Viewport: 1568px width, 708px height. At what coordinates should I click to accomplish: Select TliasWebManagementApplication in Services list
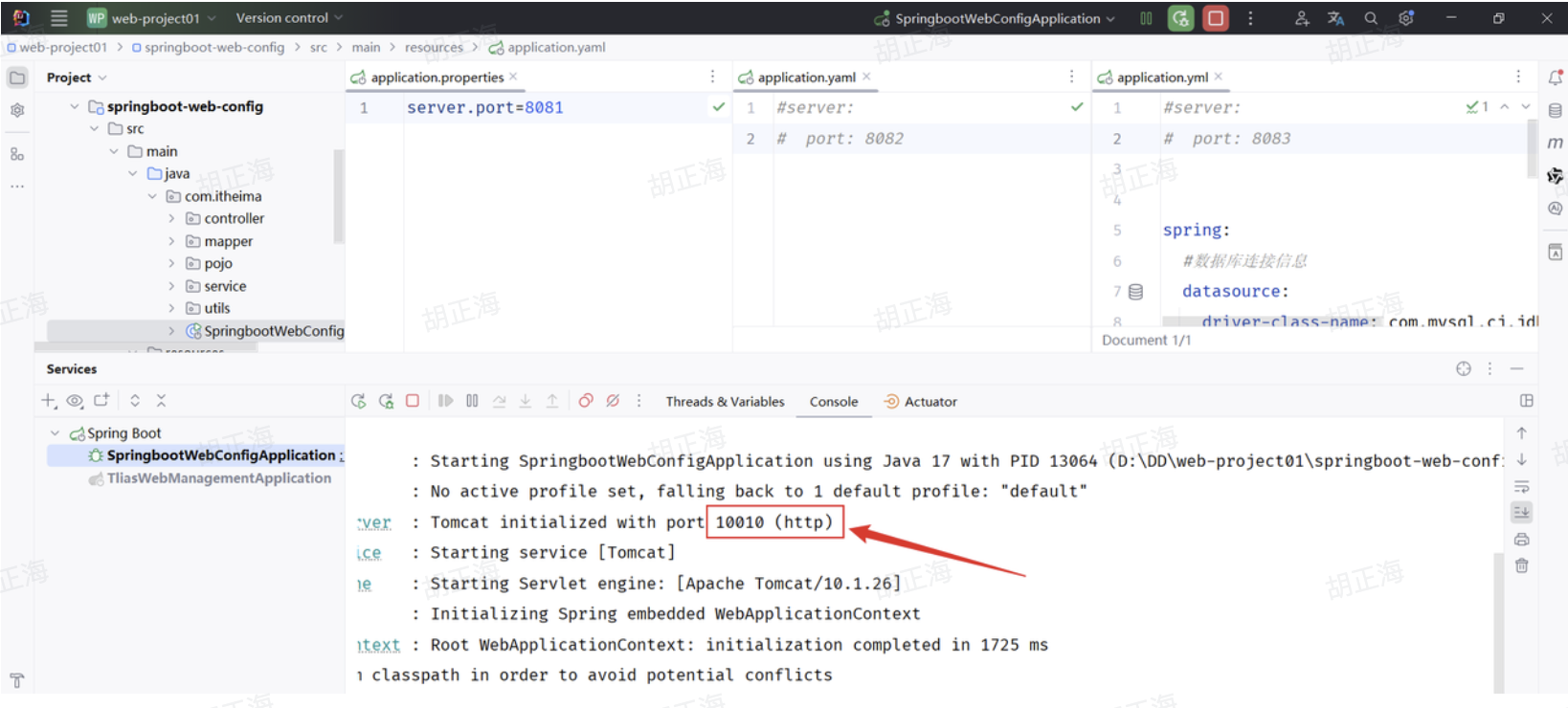[218, 478]
